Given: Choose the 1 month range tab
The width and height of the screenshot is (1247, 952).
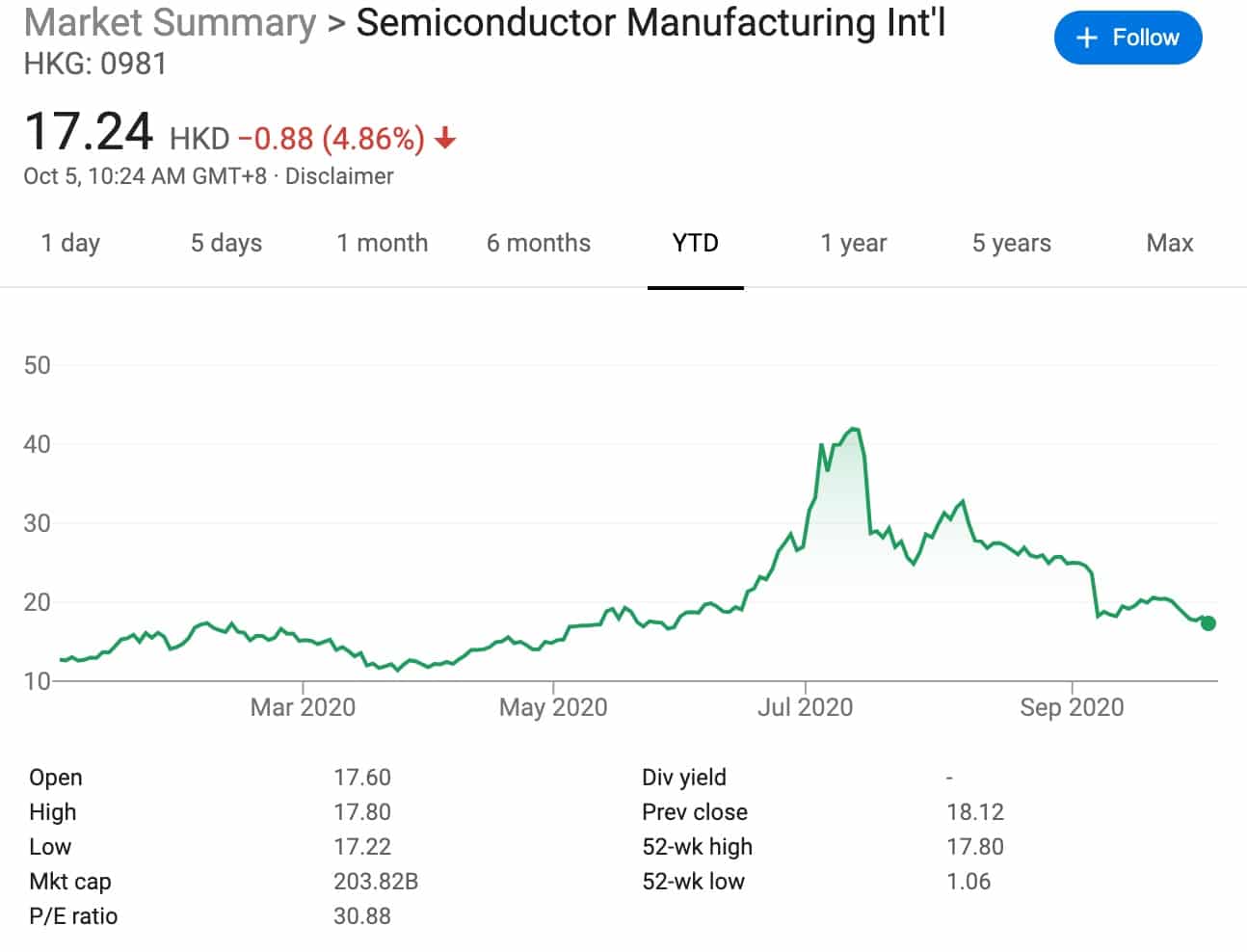Looking at the screenshot, I should pos(382,243).
